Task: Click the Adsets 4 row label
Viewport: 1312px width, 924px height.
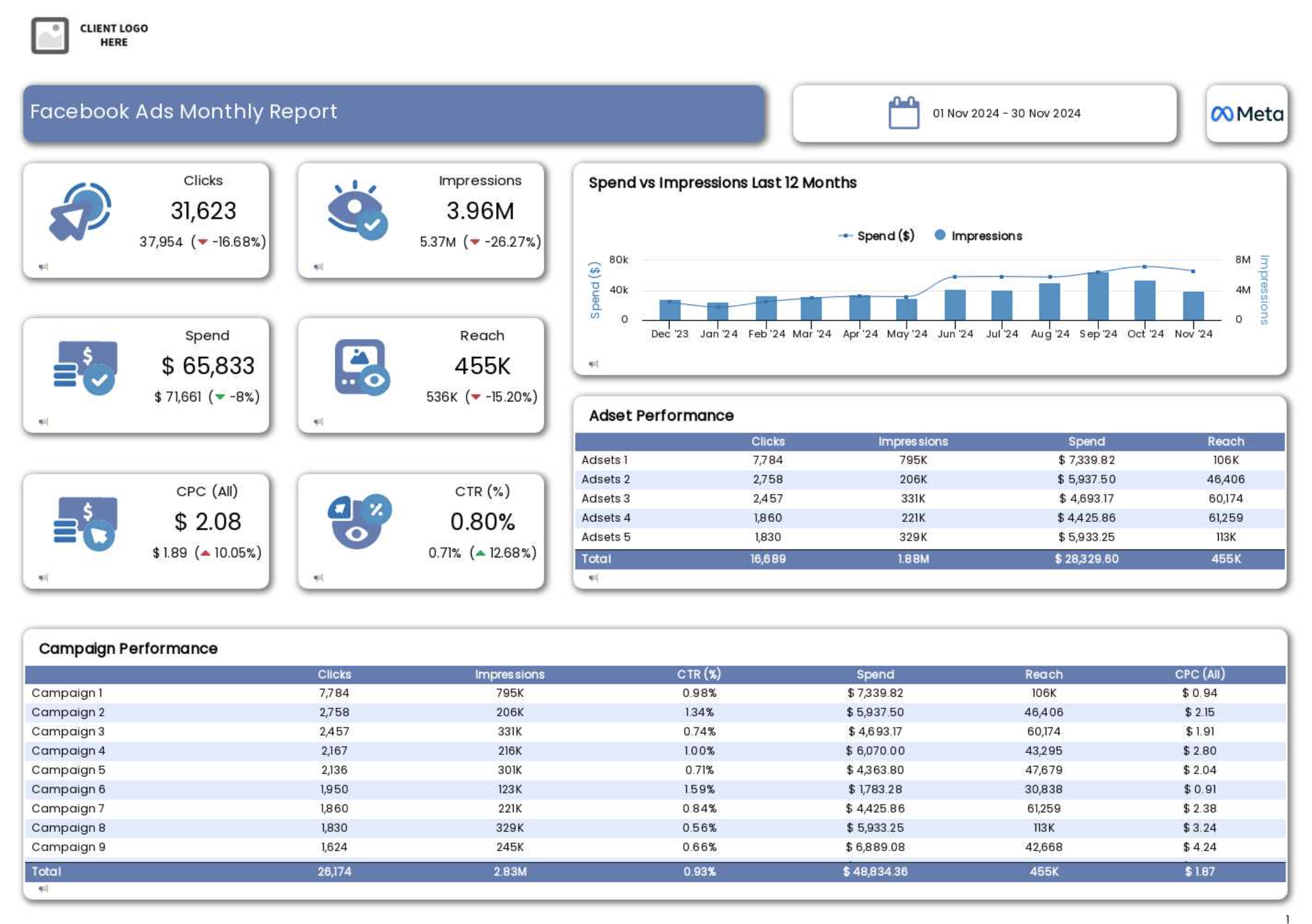Action: 606,518
